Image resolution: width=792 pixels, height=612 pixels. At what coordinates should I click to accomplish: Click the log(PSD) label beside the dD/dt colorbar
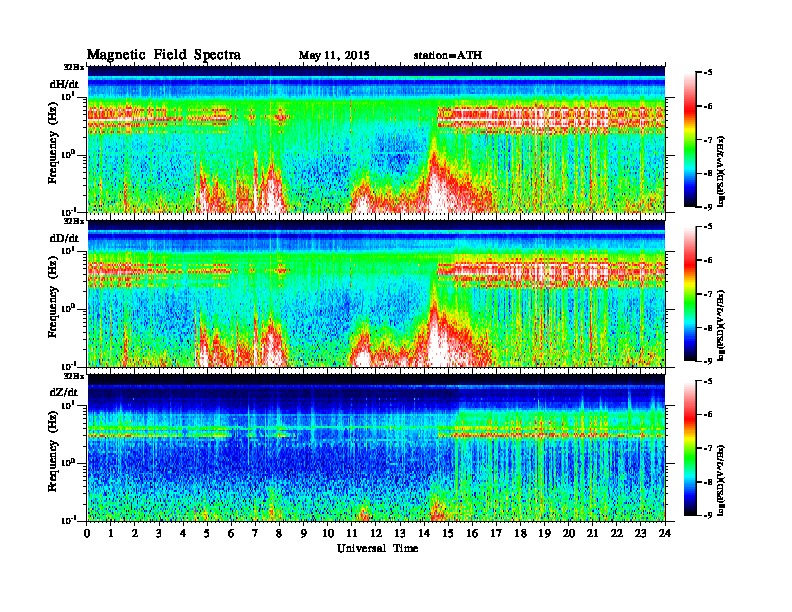723,325
